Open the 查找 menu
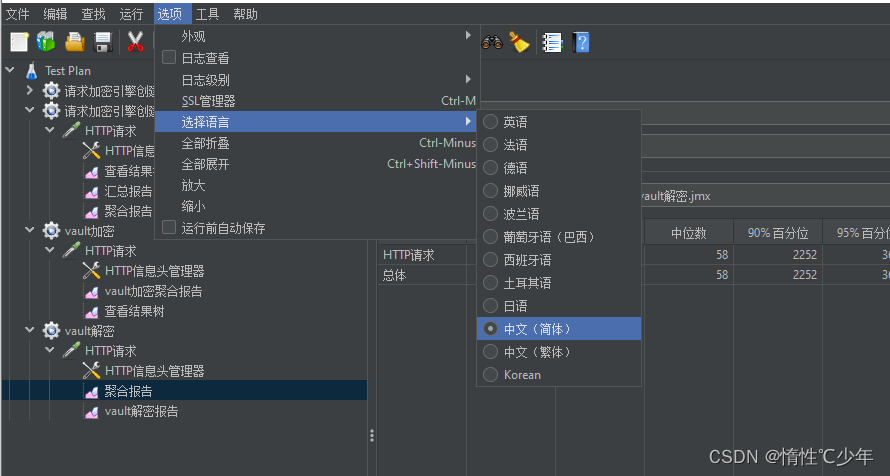Image resolution: width=890 pixels, height=476 pixels. 94,14
